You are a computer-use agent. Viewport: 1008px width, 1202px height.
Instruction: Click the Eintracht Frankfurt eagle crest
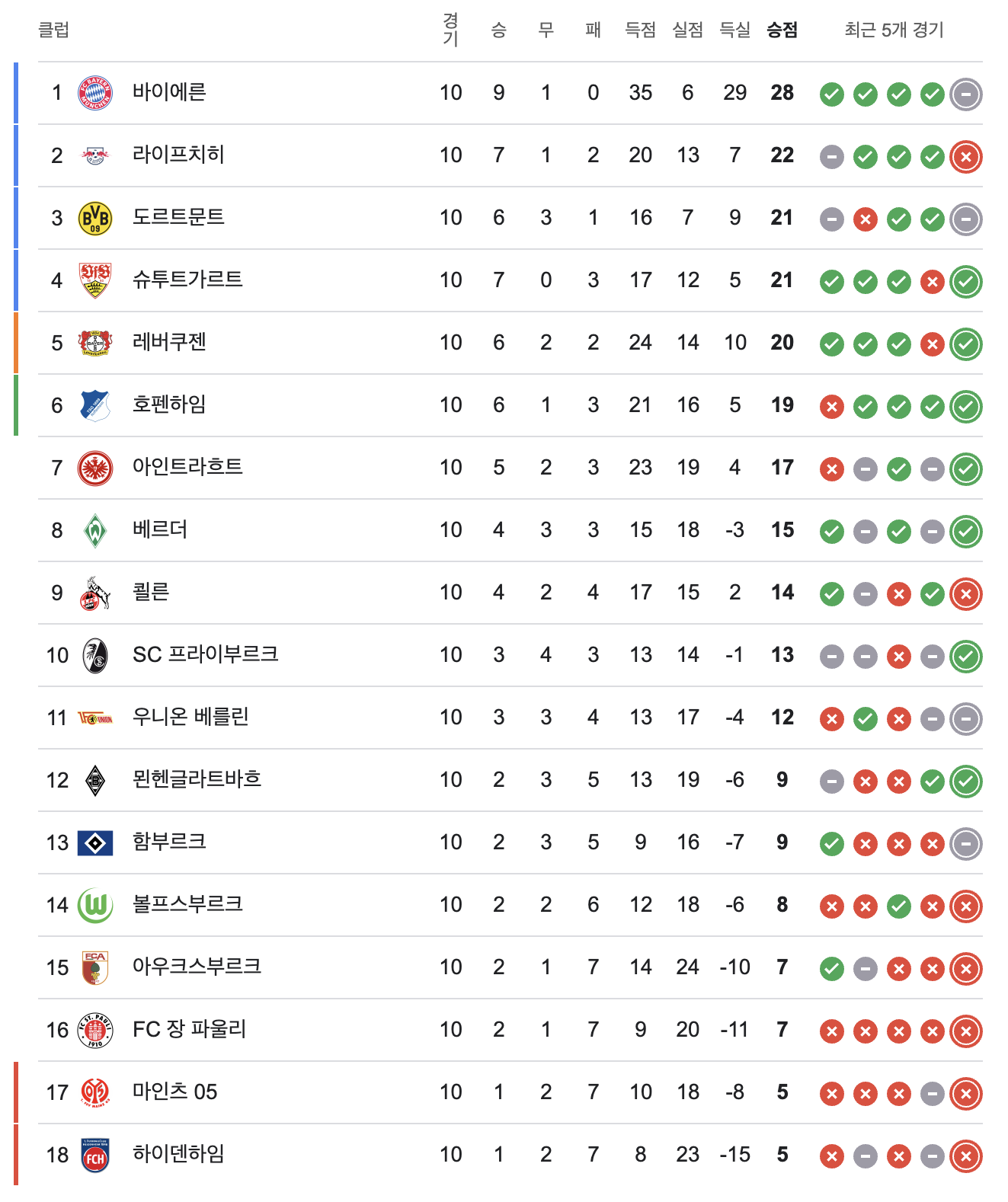point(95,468)
